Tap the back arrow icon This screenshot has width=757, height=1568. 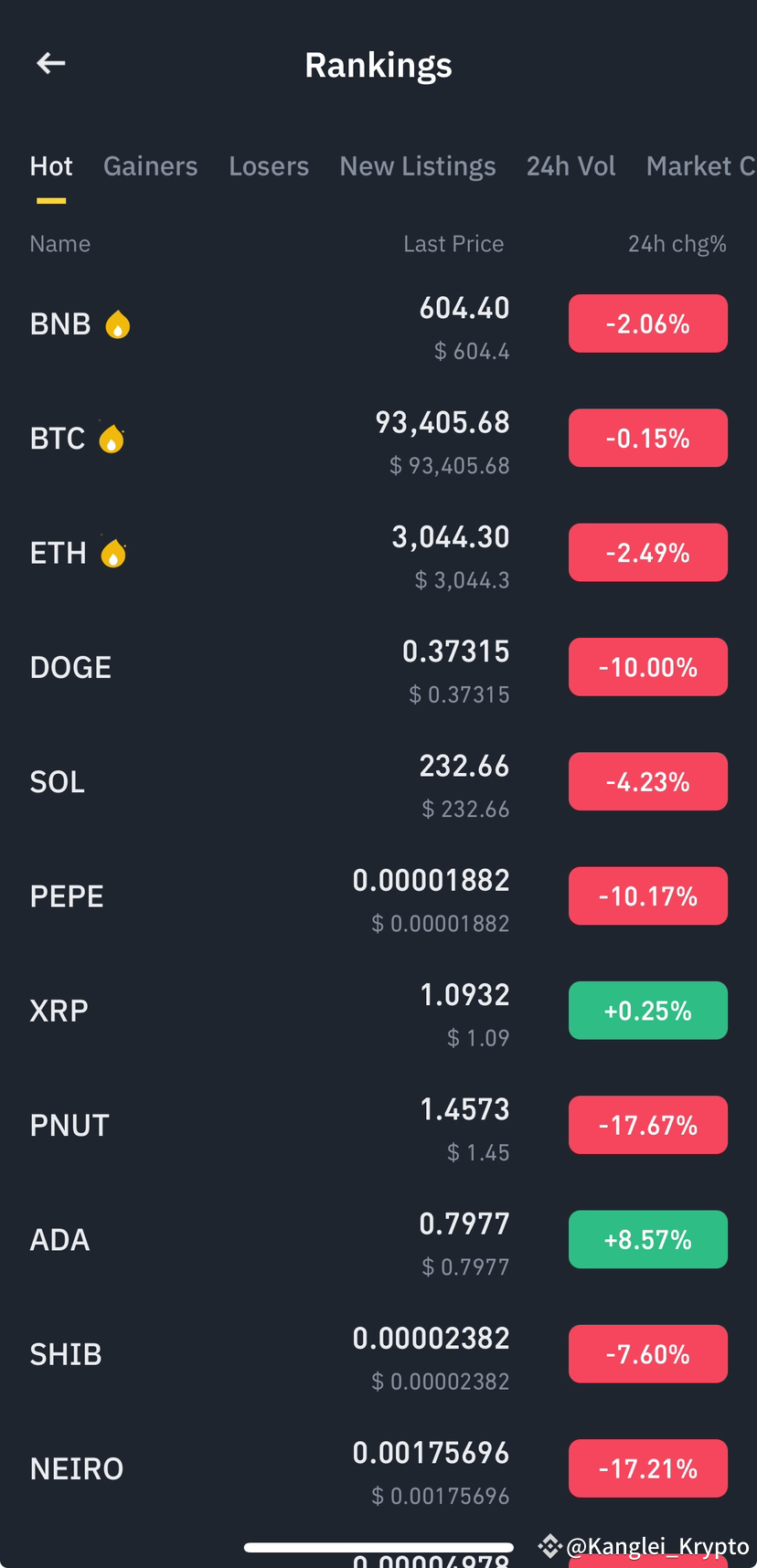pos(51,63)
